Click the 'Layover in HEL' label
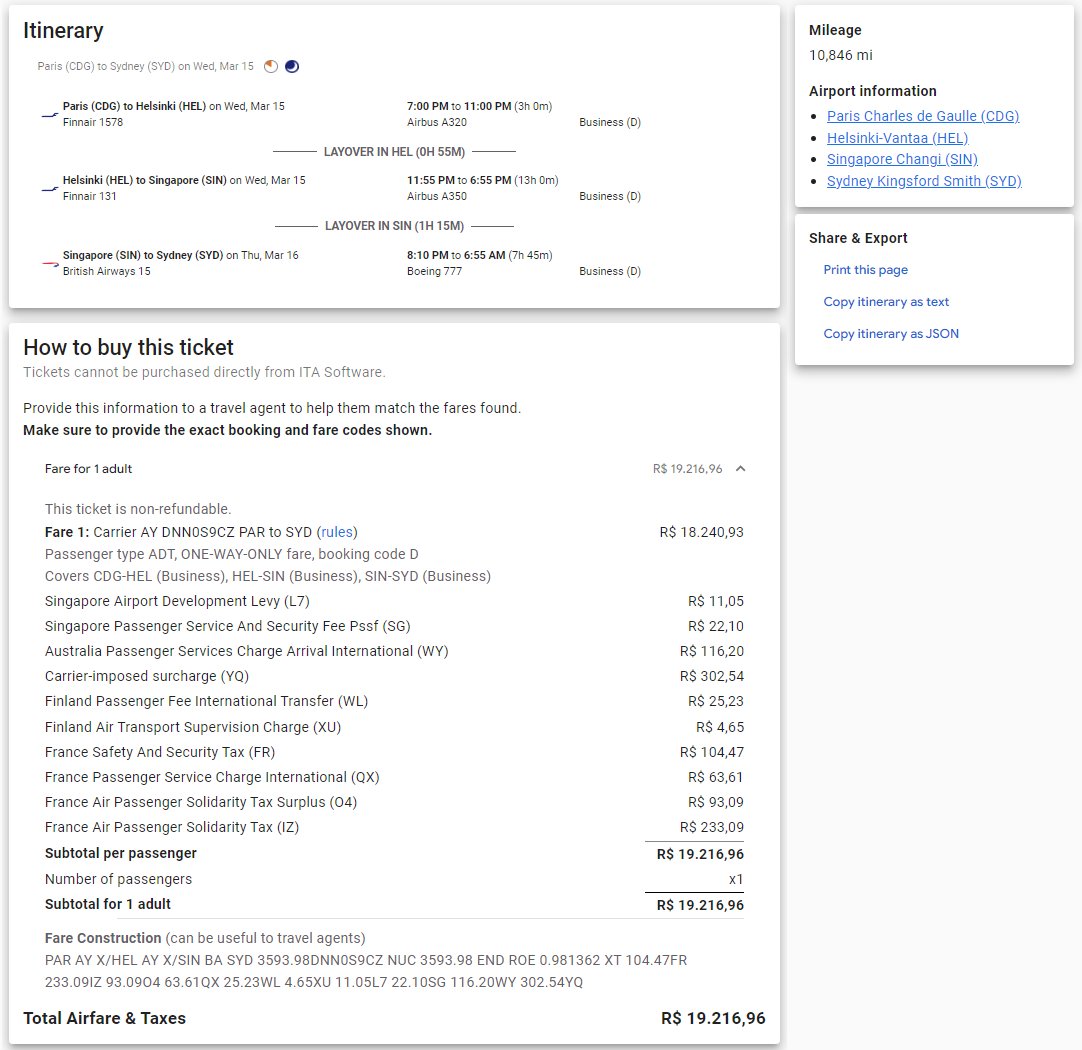Image resolution: width=1082 pixels, height=1050 pixels. pyautogui.click(x=394, y=152)
